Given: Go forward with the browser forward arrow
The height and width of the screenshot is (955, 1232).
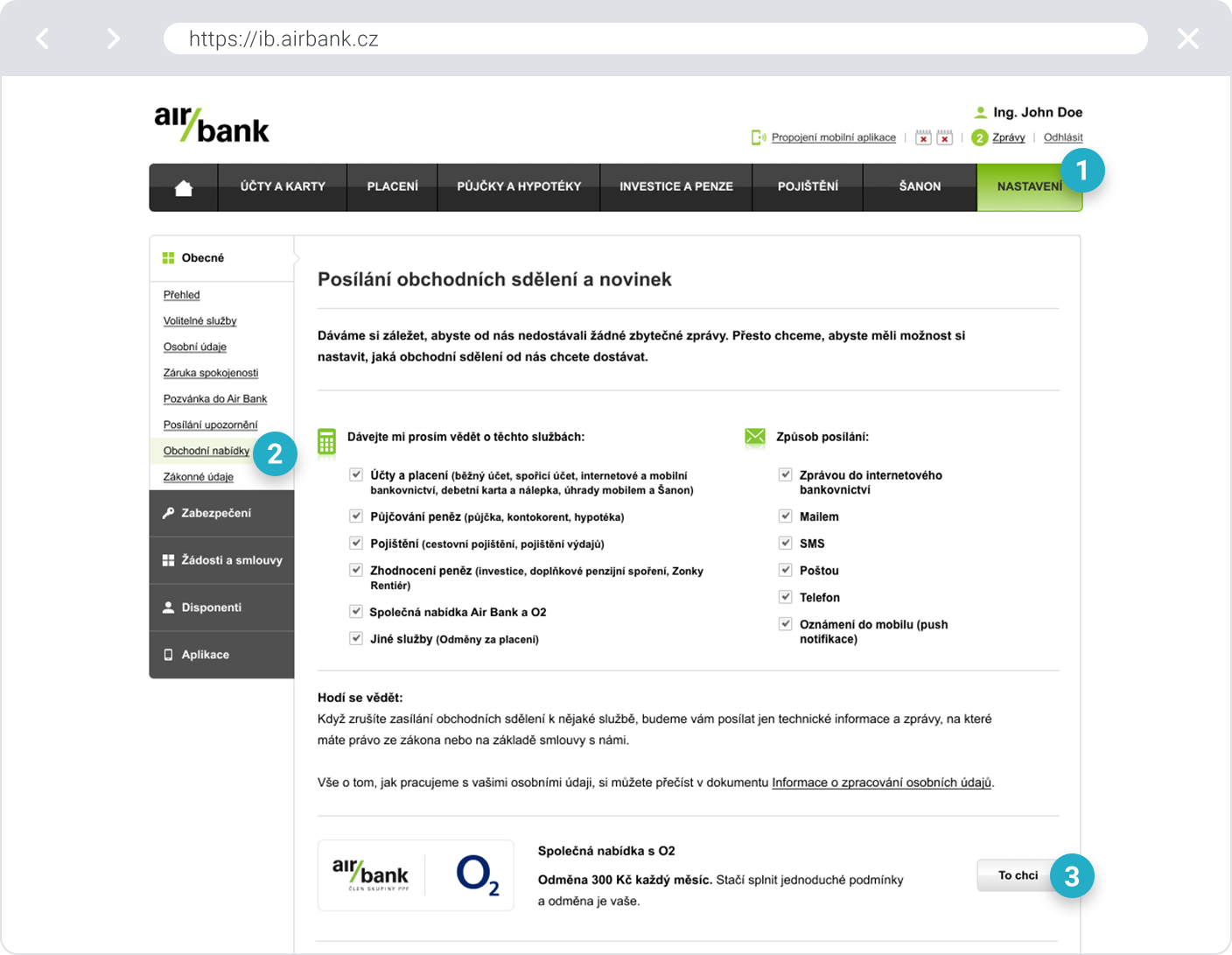Looking at the screenshot, I should [x=113, y=39].
